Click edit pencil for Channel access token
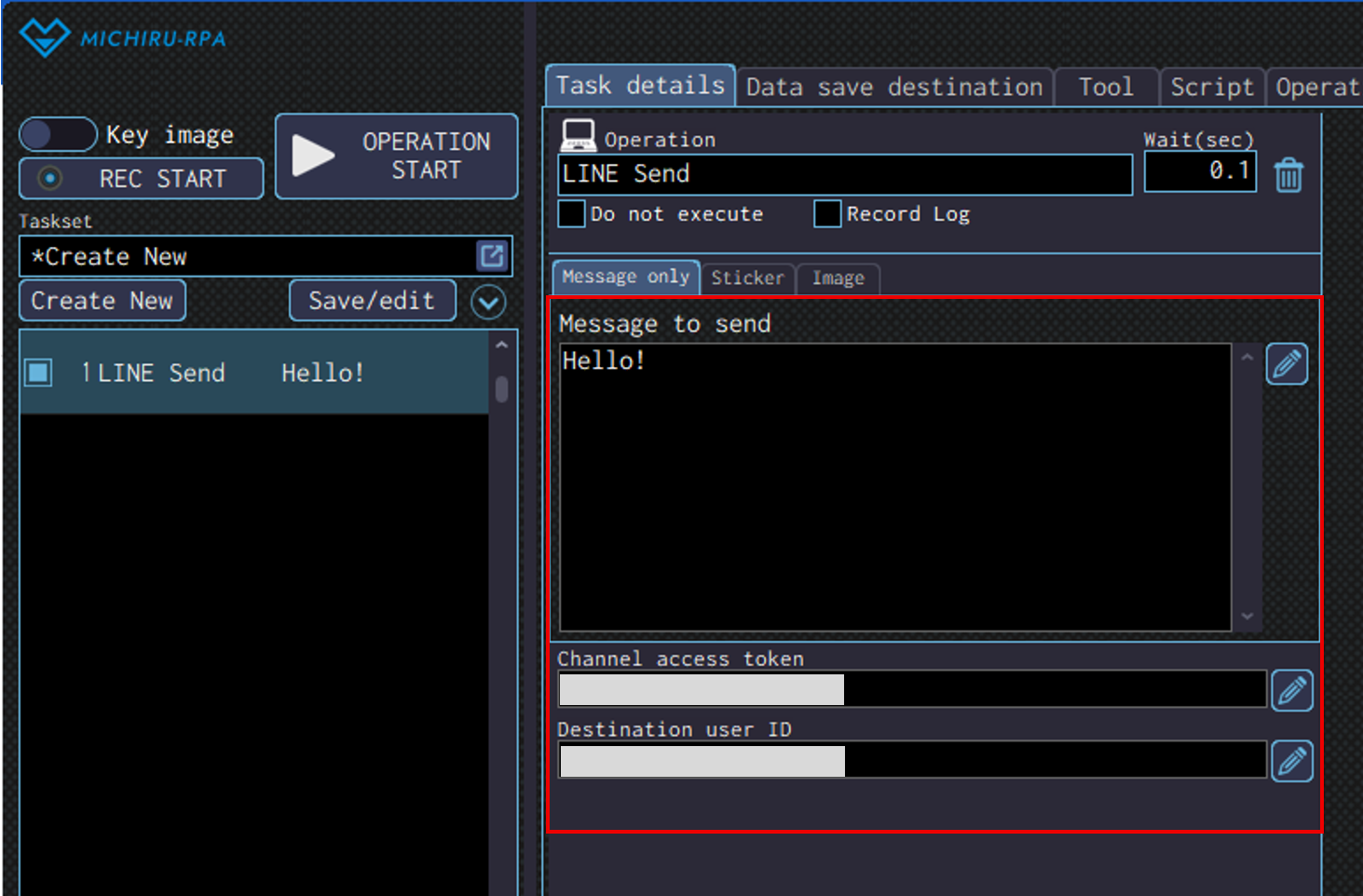 (1291, 691)
